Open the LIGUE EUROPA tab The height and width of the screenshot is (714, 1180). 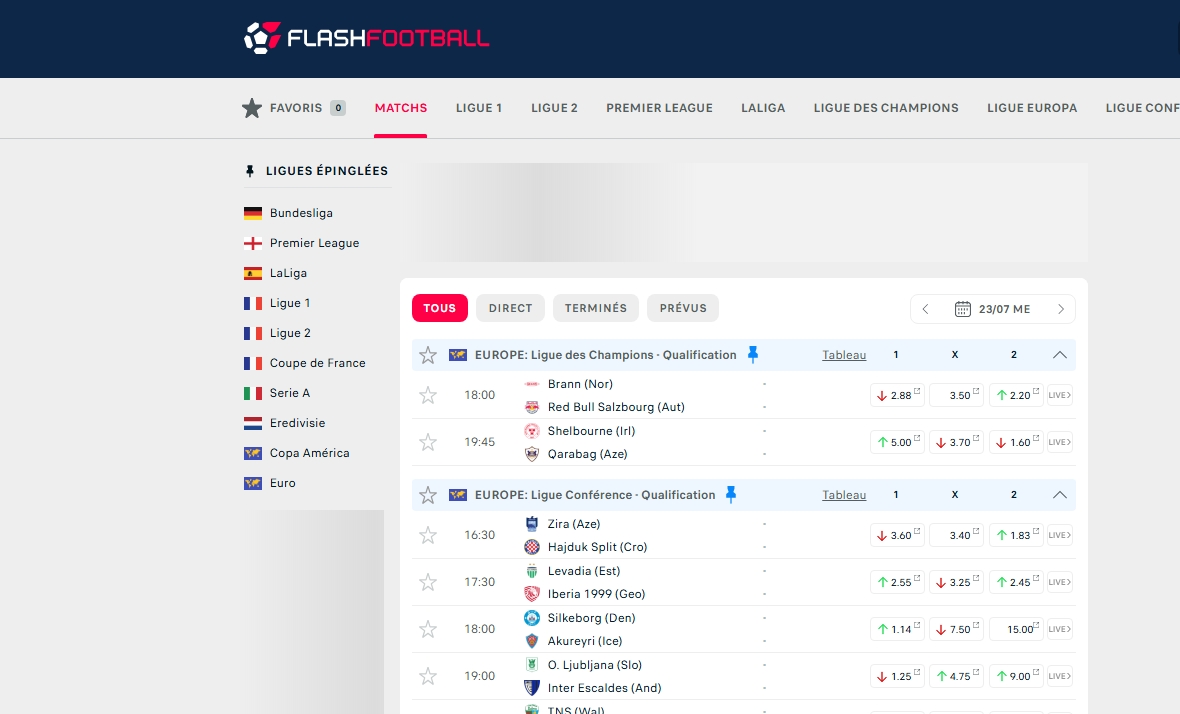coord(1032,108)
